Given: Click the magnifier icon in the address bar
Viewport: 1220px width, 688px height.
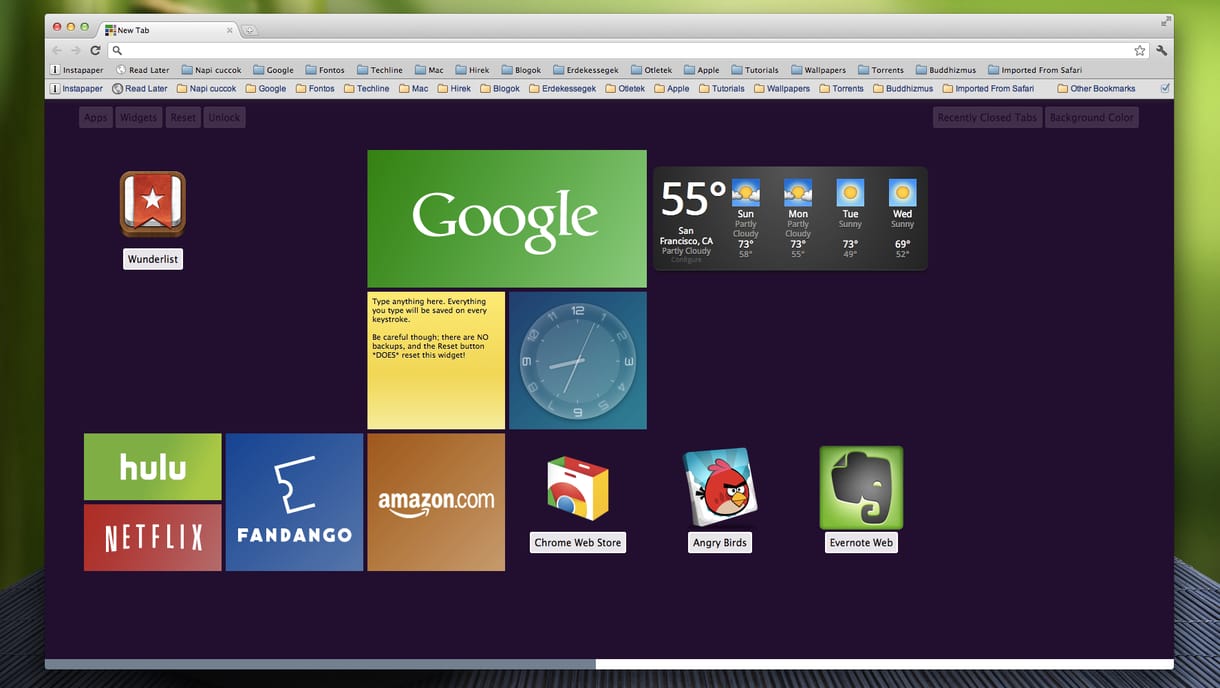Looking at the screenshot, I should 117,50.
